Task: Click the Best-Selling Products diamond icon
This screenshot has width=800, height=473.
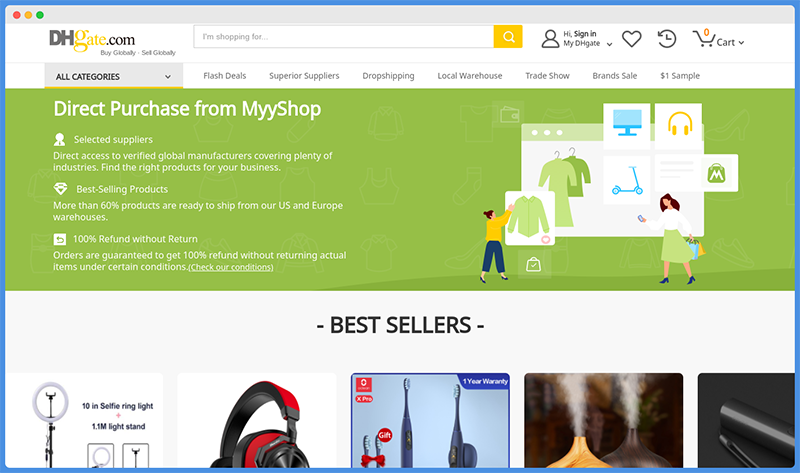Action: pyautogui.click(x=60, y=189)
